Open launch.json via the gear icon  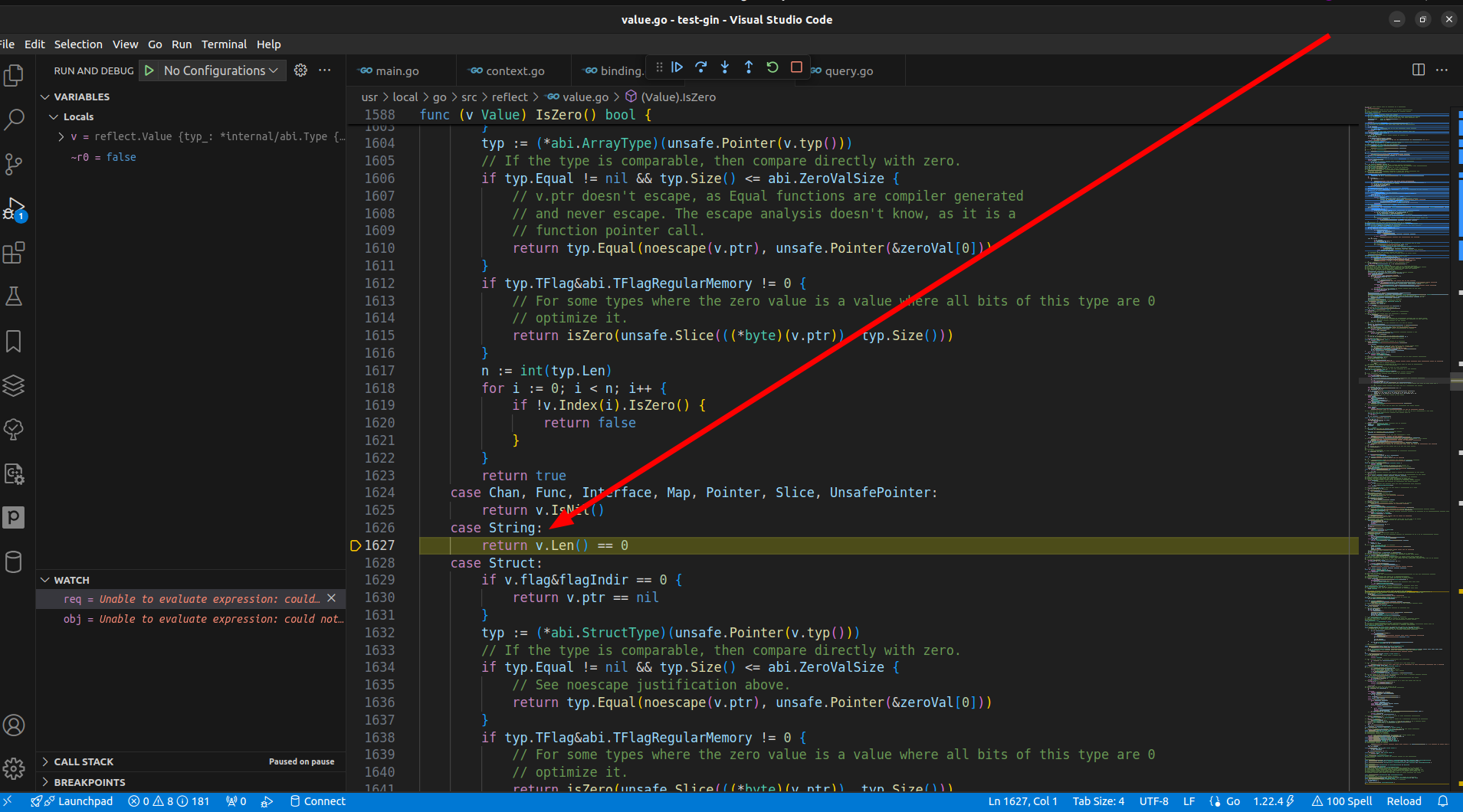[300, 70]
